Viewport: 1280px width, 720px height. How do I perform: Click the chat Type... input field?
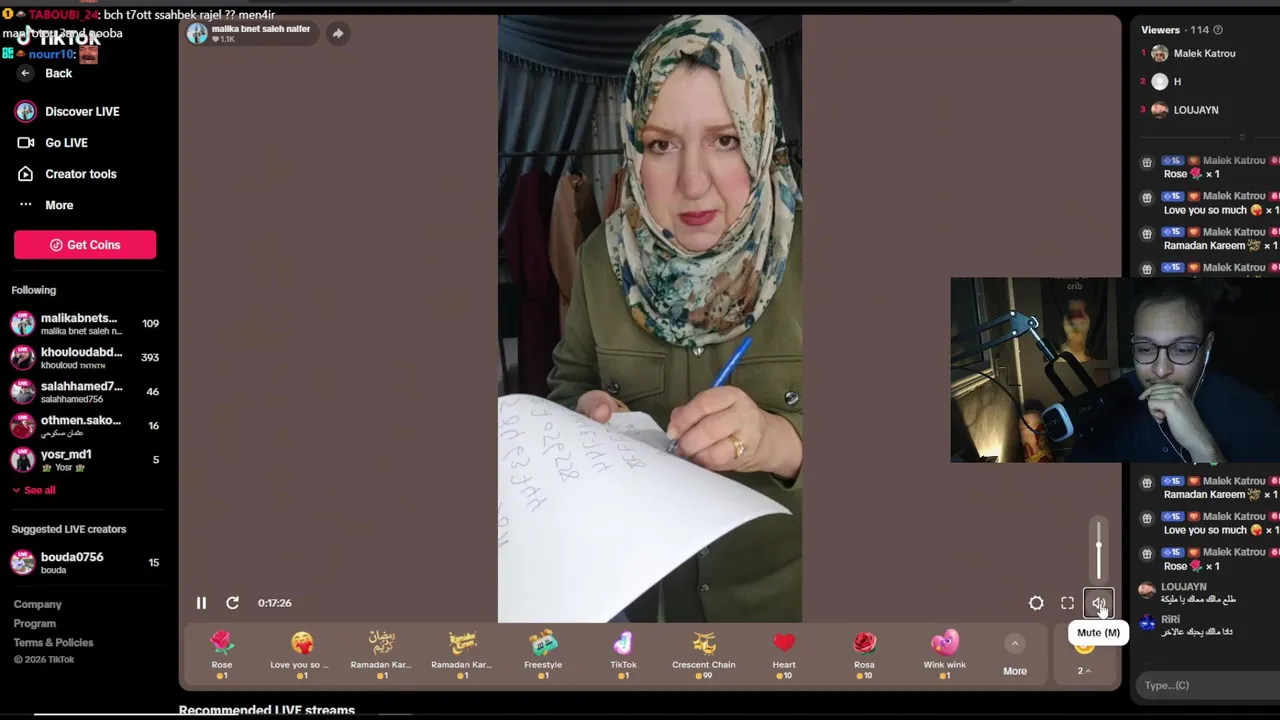tap(1208, 685)
